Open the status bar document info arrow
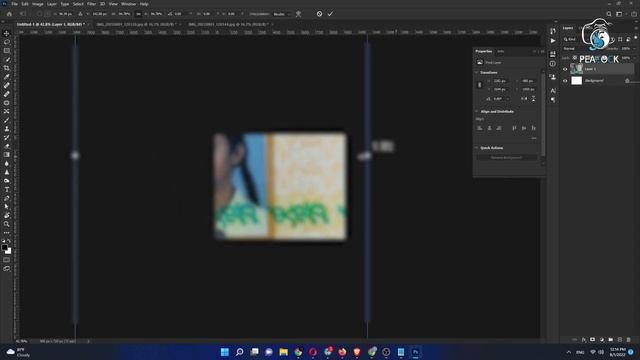 88,341
